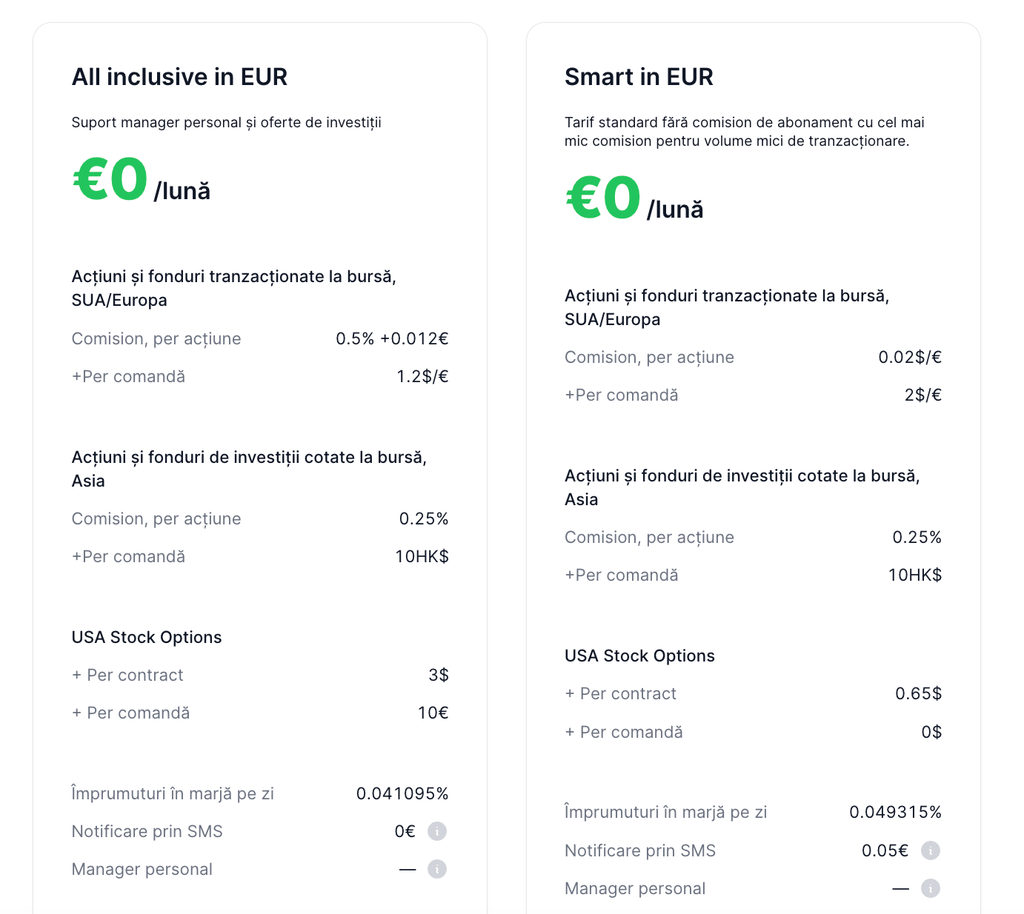Click the €0 /lună price in All inclusive
Screen dimensions: 1024x914
coord(141,183)
